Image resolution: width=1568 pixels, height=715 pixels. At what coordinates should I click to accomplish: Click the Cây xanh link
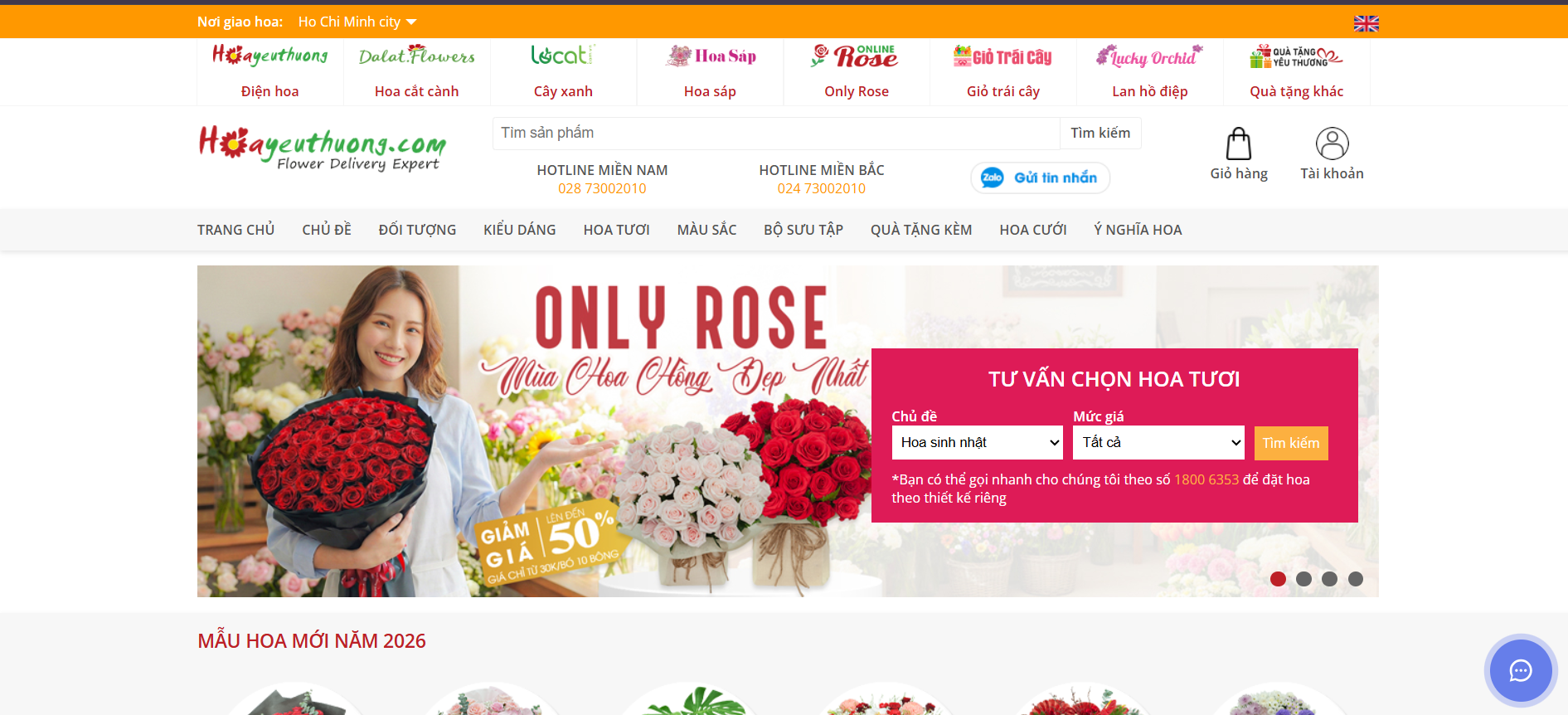(x=563, y=91)
